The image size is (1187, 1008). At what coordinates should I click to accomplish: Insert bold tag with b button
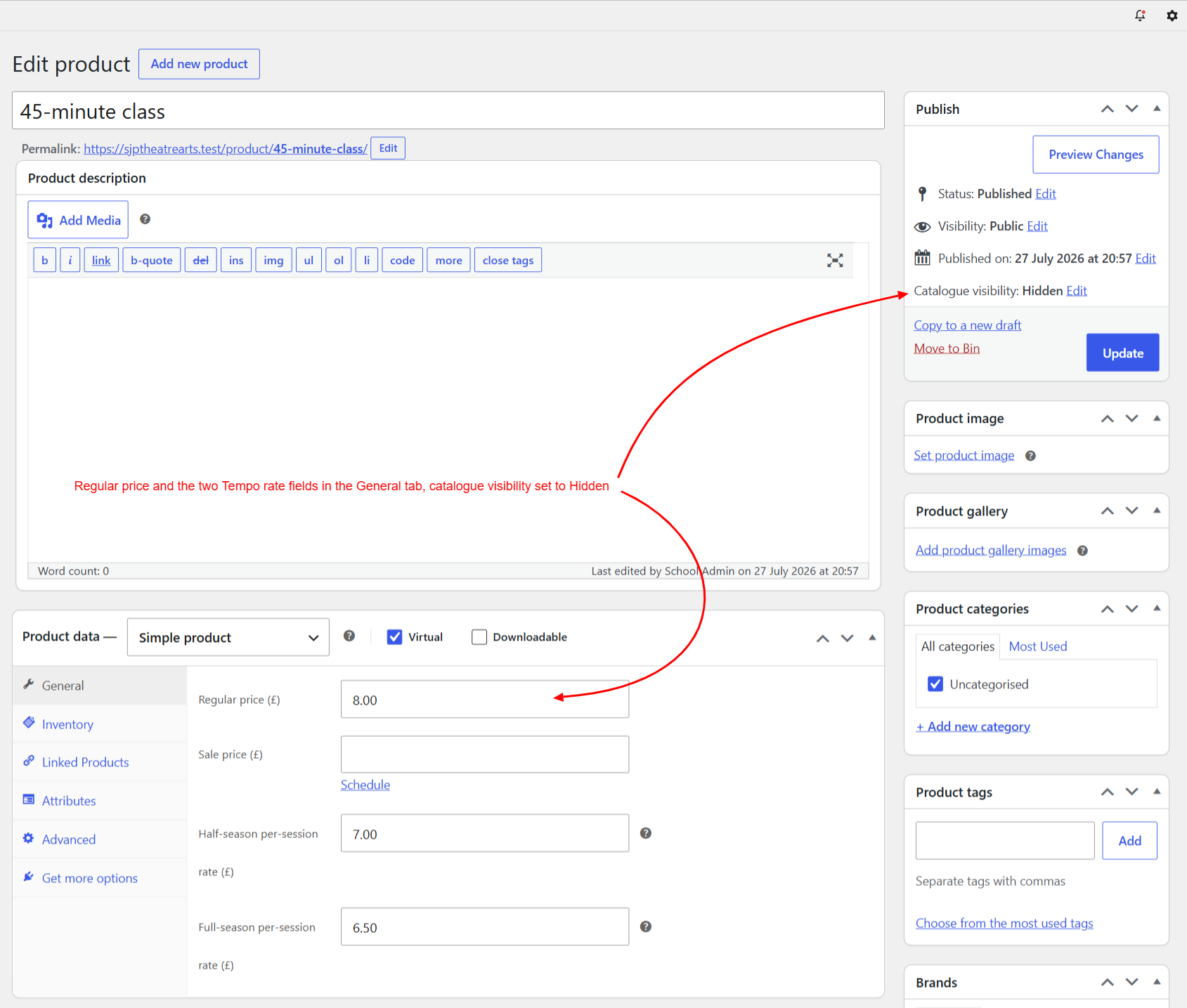click(x=44, y=260)
